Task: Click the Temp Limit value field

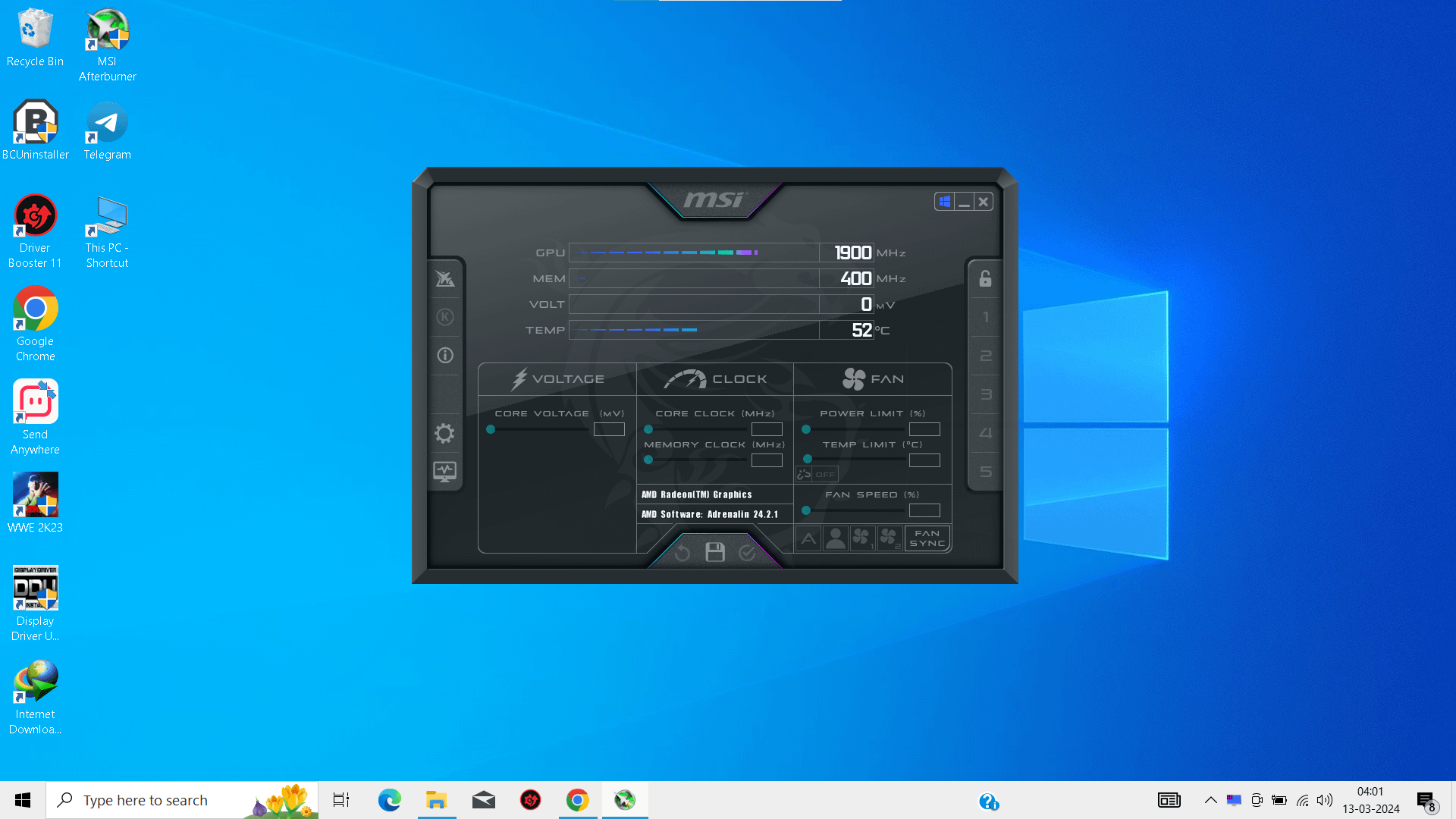Action: 924,460
